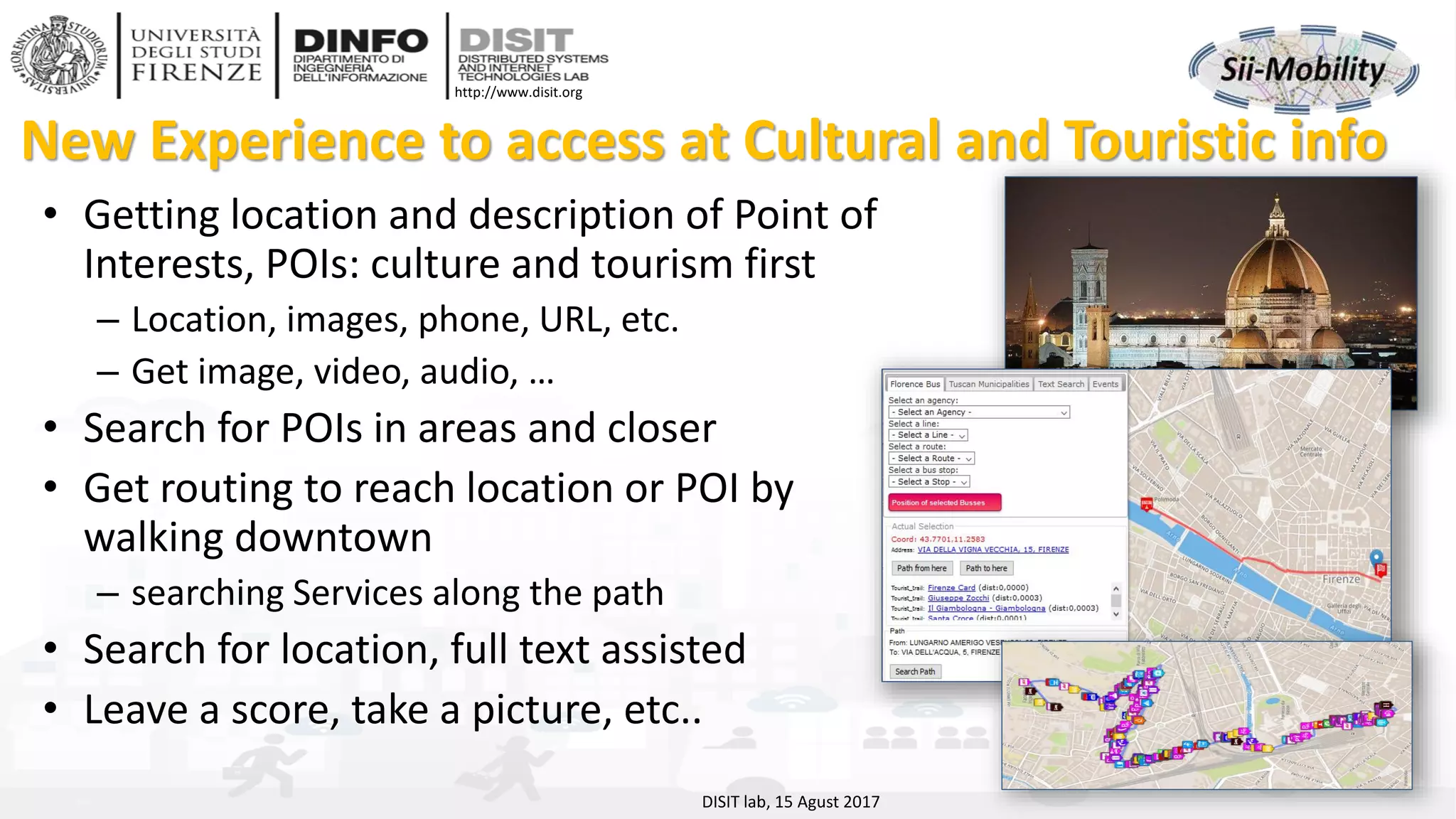Viewport: 1456px width, 819px height.
Task: Click 'searching Services along the path' sub-bullet
Action: pyautogui.click(x=397, y=593)
